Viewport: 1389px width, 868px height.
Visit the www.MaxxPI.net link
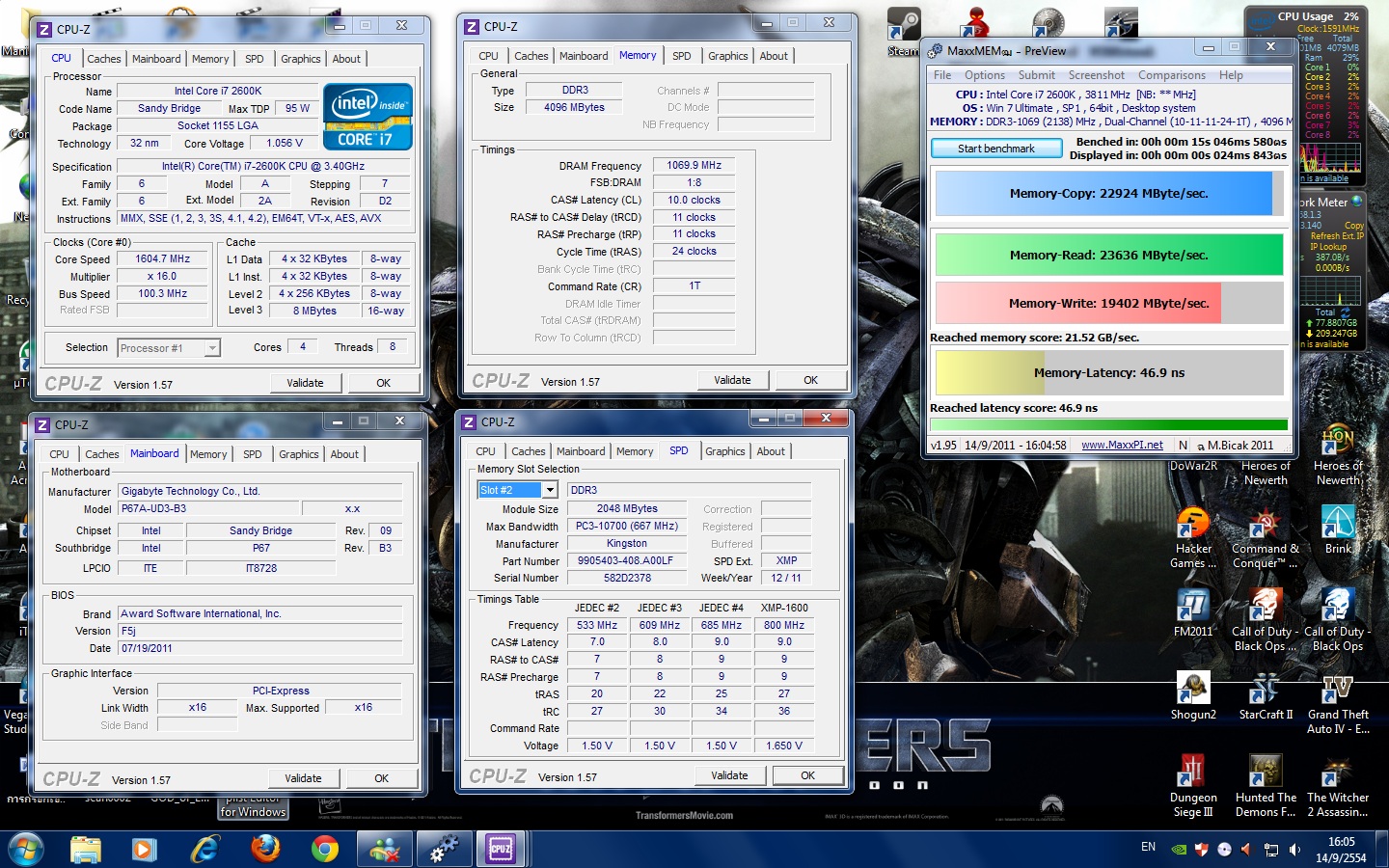(1122, 445)
